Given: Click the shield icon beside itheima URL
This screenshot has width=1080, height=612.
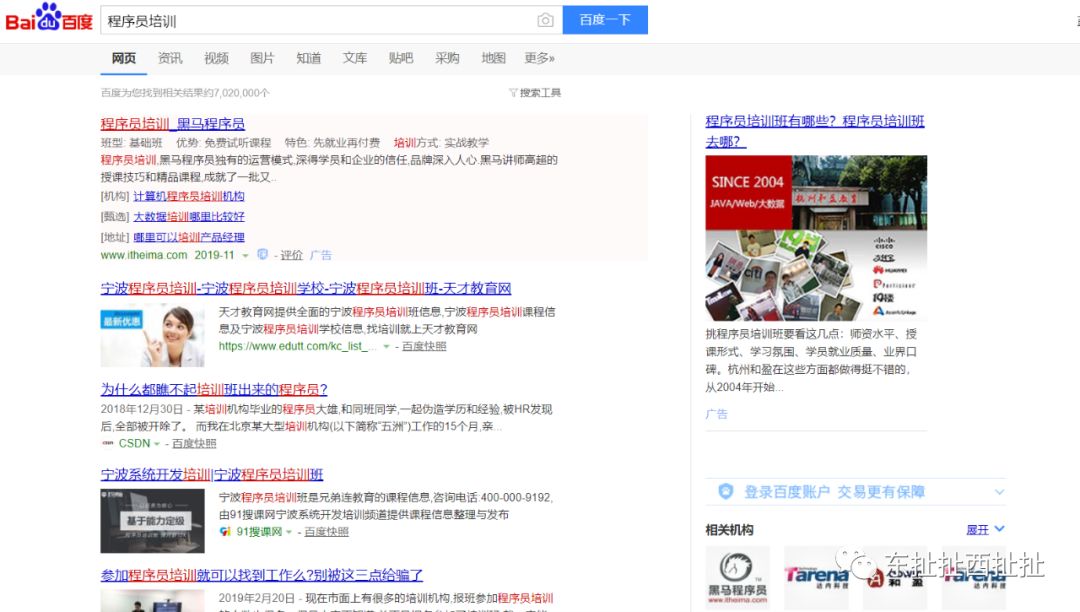Looking at the screenshot, I should (262, 255).
